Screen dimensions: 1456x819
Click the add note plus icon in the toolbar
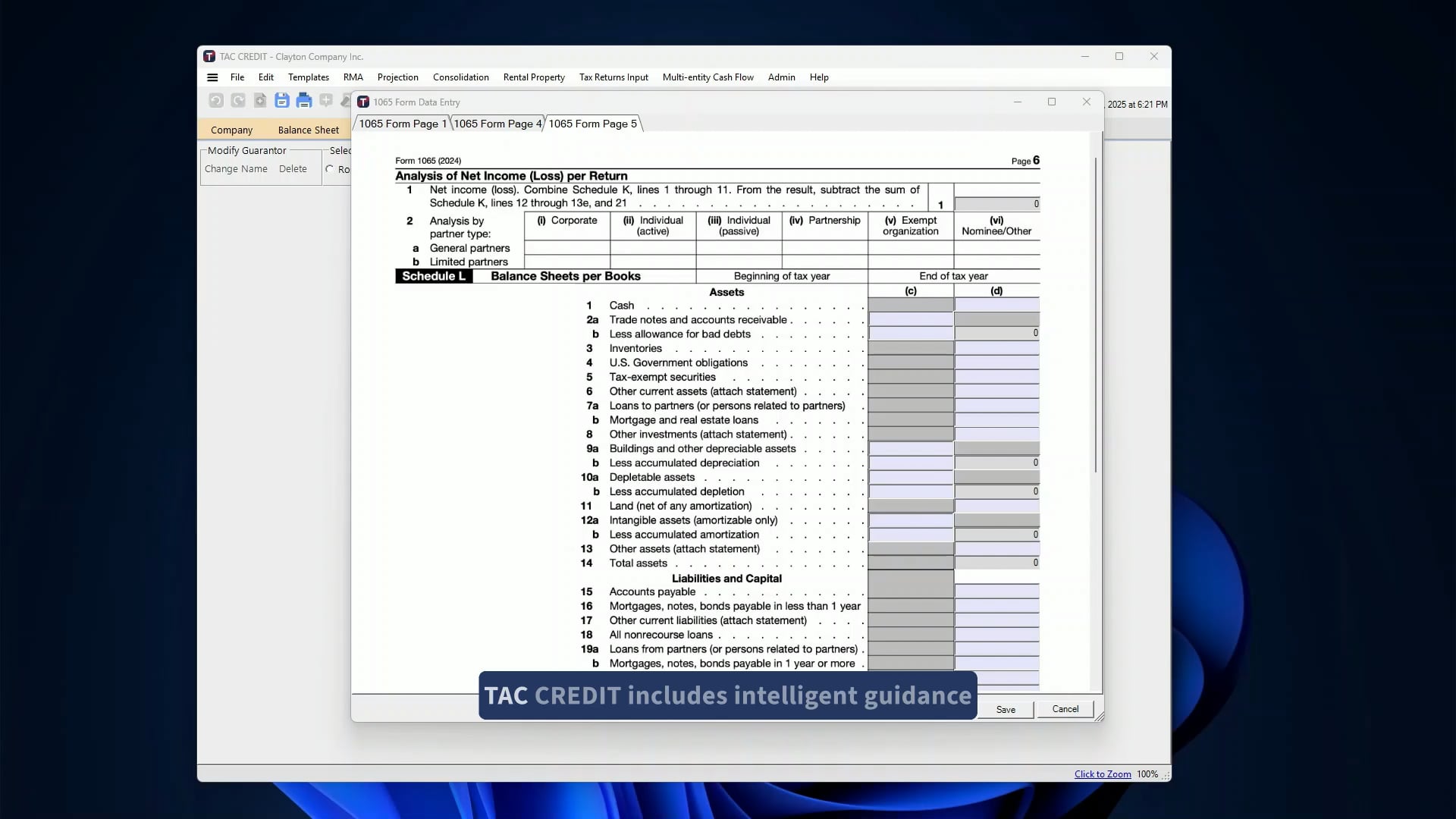coord(326,100)
